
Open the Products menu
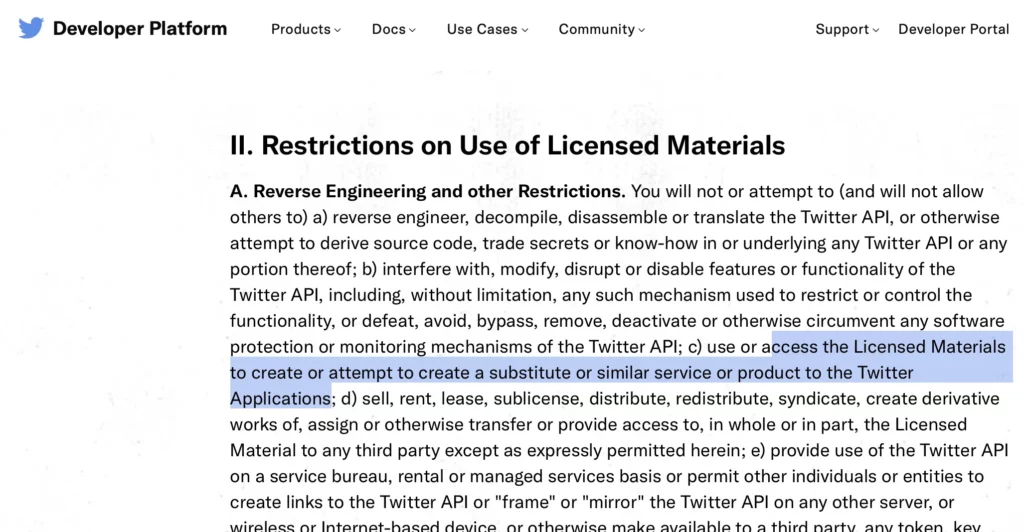pyautogui.click(x=306, y=29)
